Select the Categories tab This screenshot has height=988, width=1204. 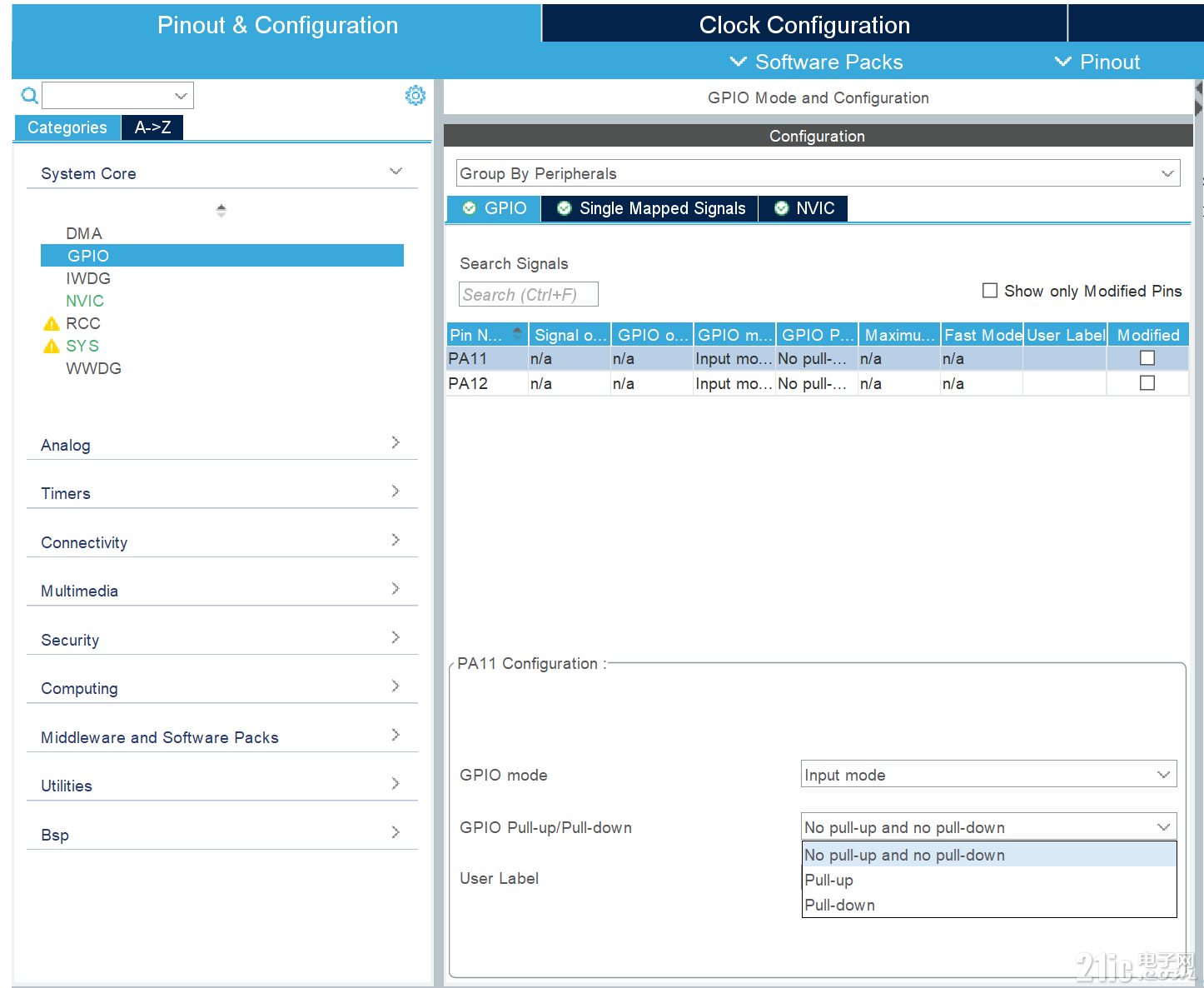(67, 127)
